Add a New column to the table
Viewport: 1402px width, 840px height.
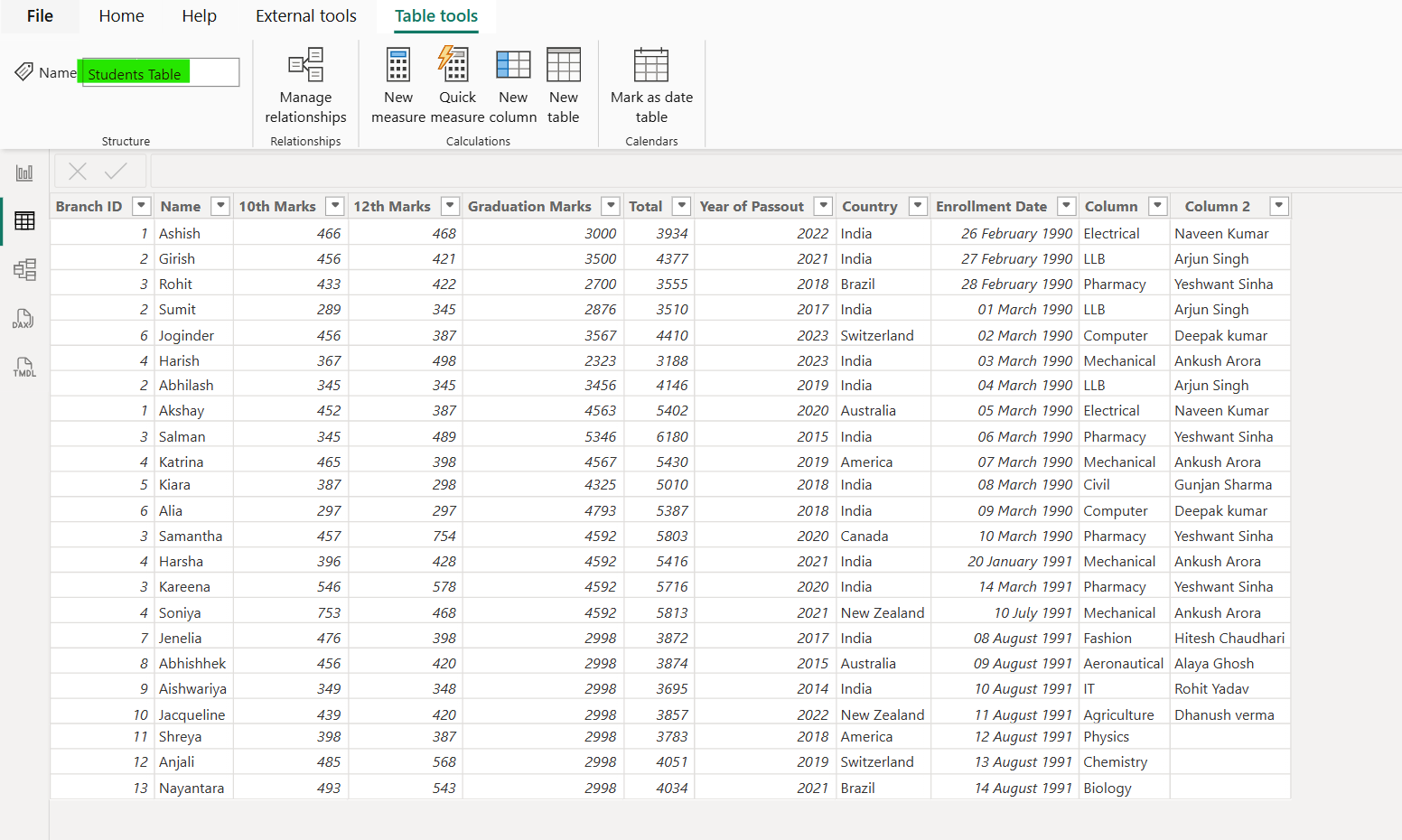click(x=513, y=84)
